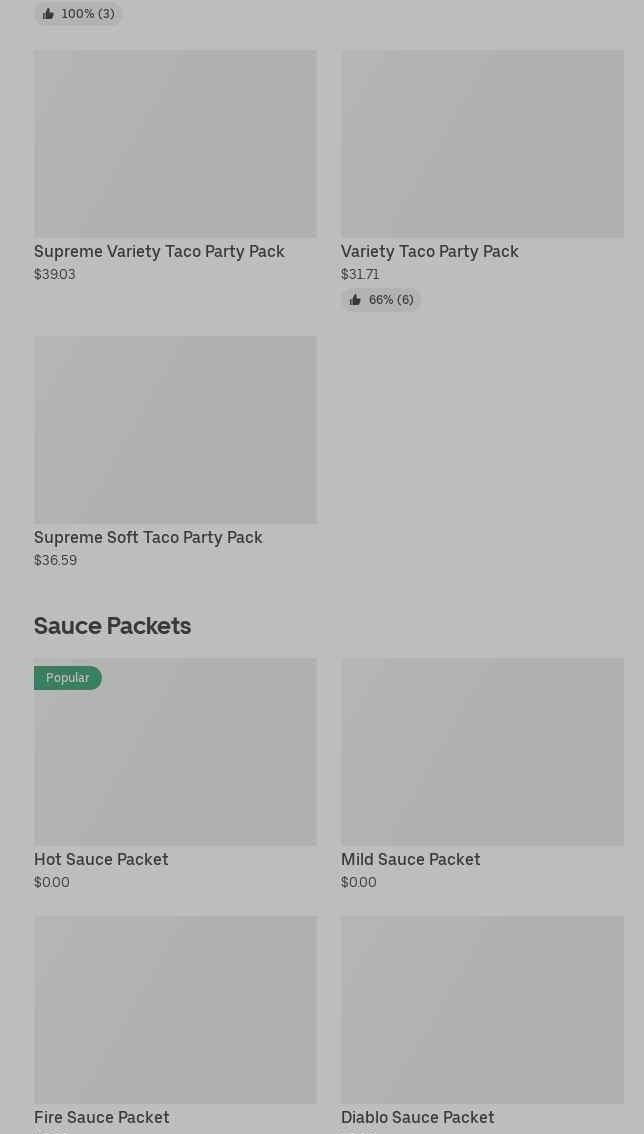Click Hot Sauce Packet name
644x1134 pixels.
[x=101, y=859]
